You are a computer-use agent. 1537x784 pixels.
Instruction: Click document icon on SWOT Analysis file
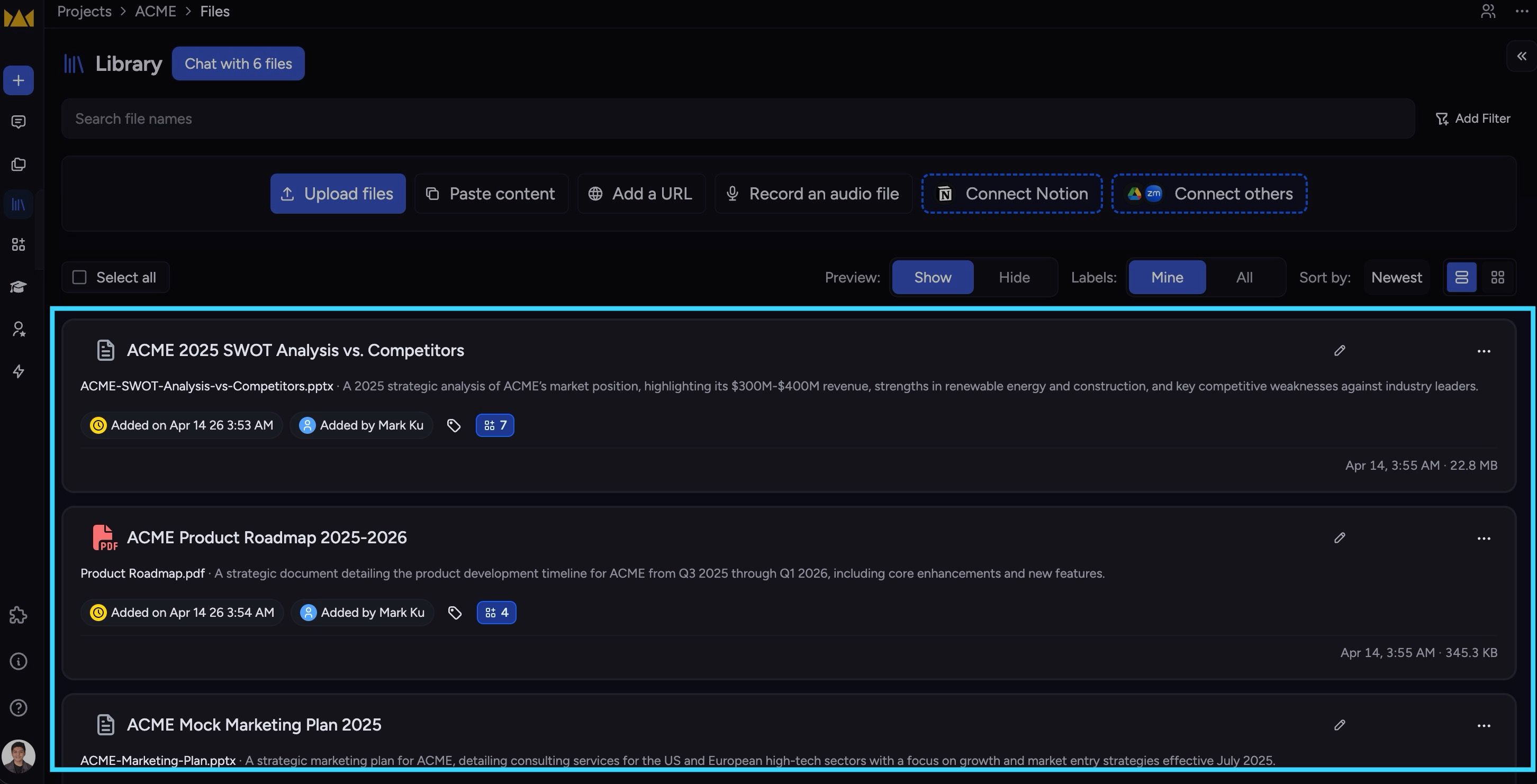[106, 351]
